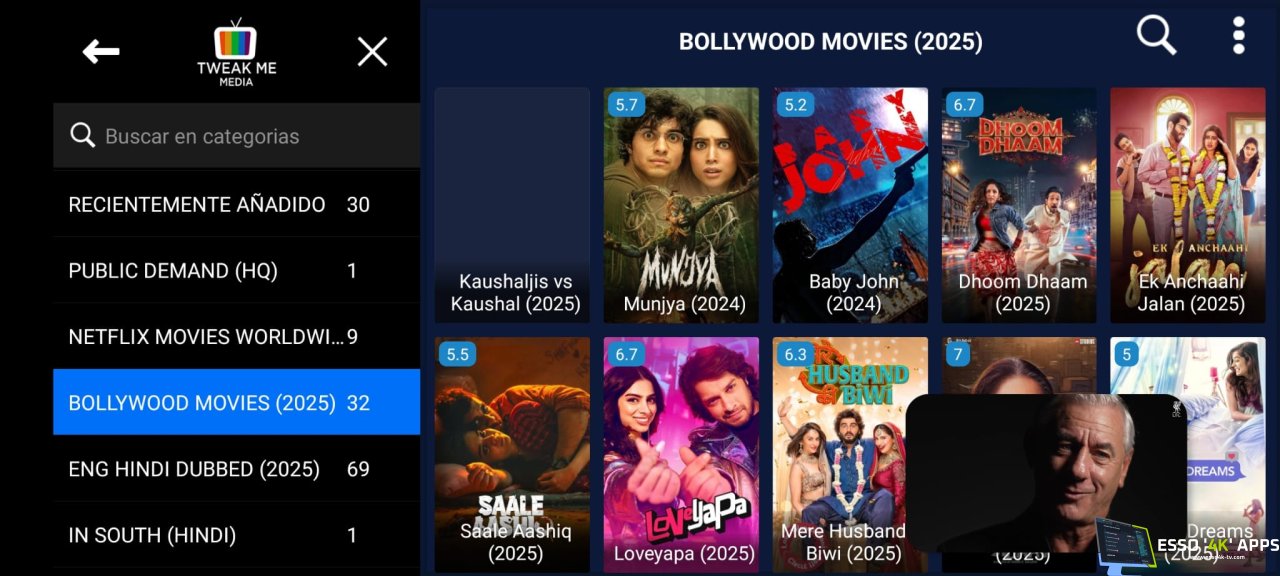
Task: Select Public Demand (HQ) category
Action: (237, 270)
